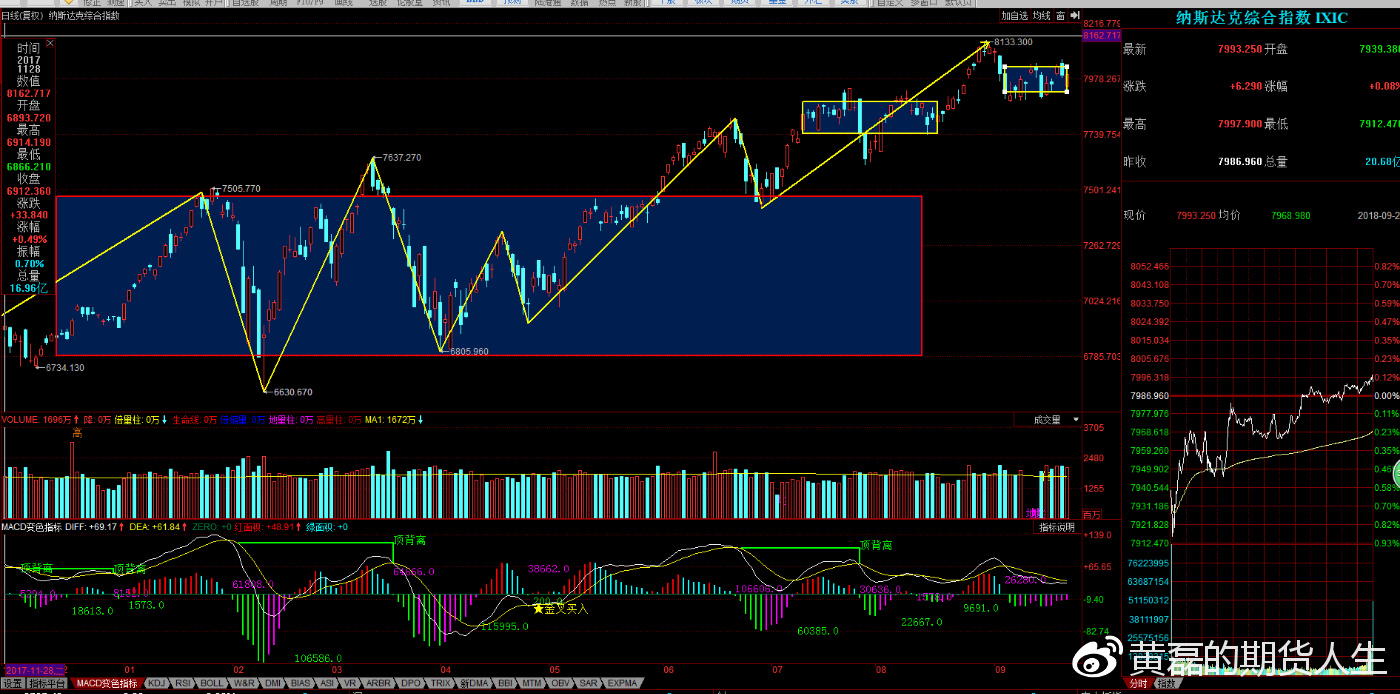
Task: Click the 7505.770 price label
Action: 240,188
